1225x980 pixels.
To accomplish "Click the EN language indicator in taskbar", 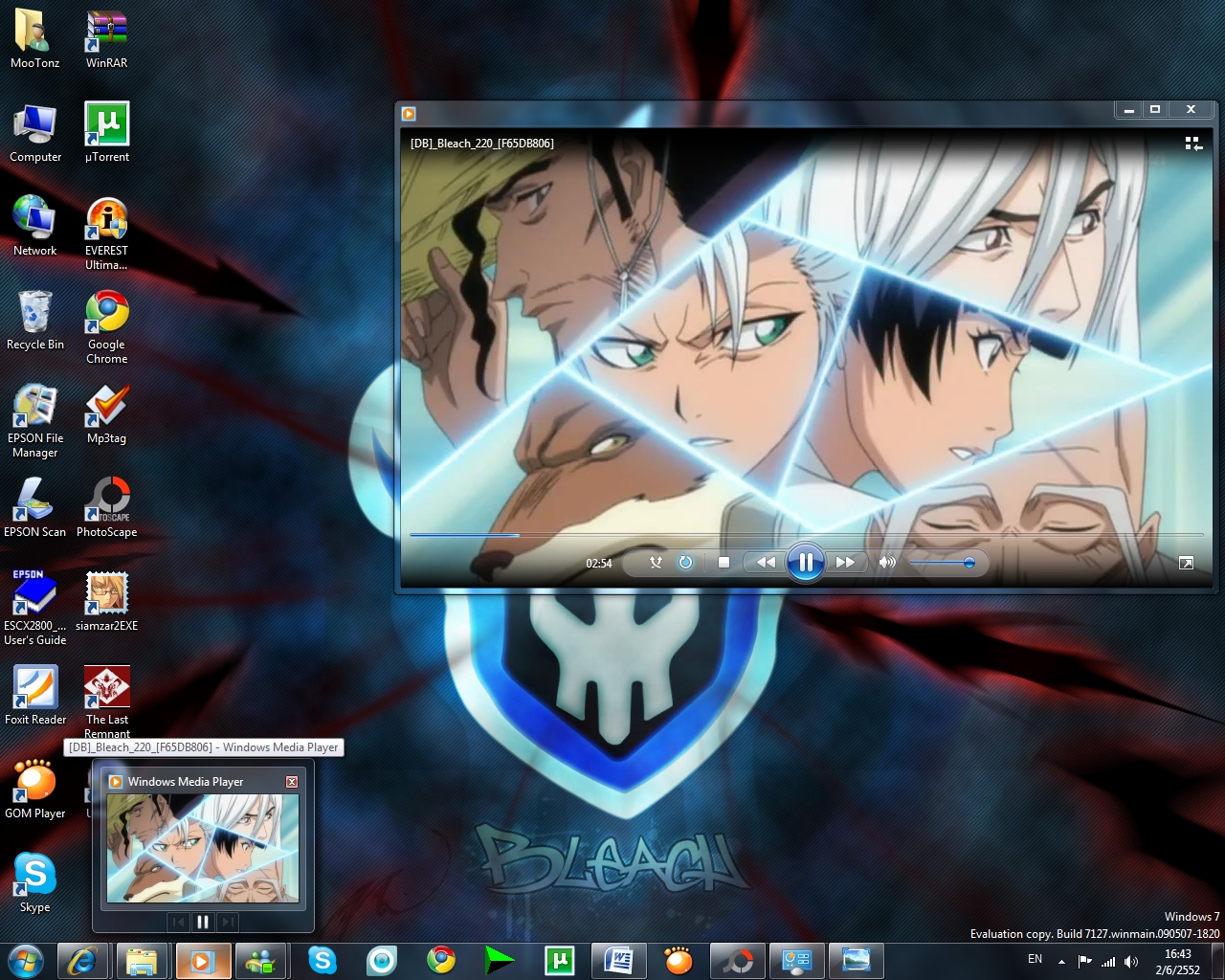I will [1036, 959].
